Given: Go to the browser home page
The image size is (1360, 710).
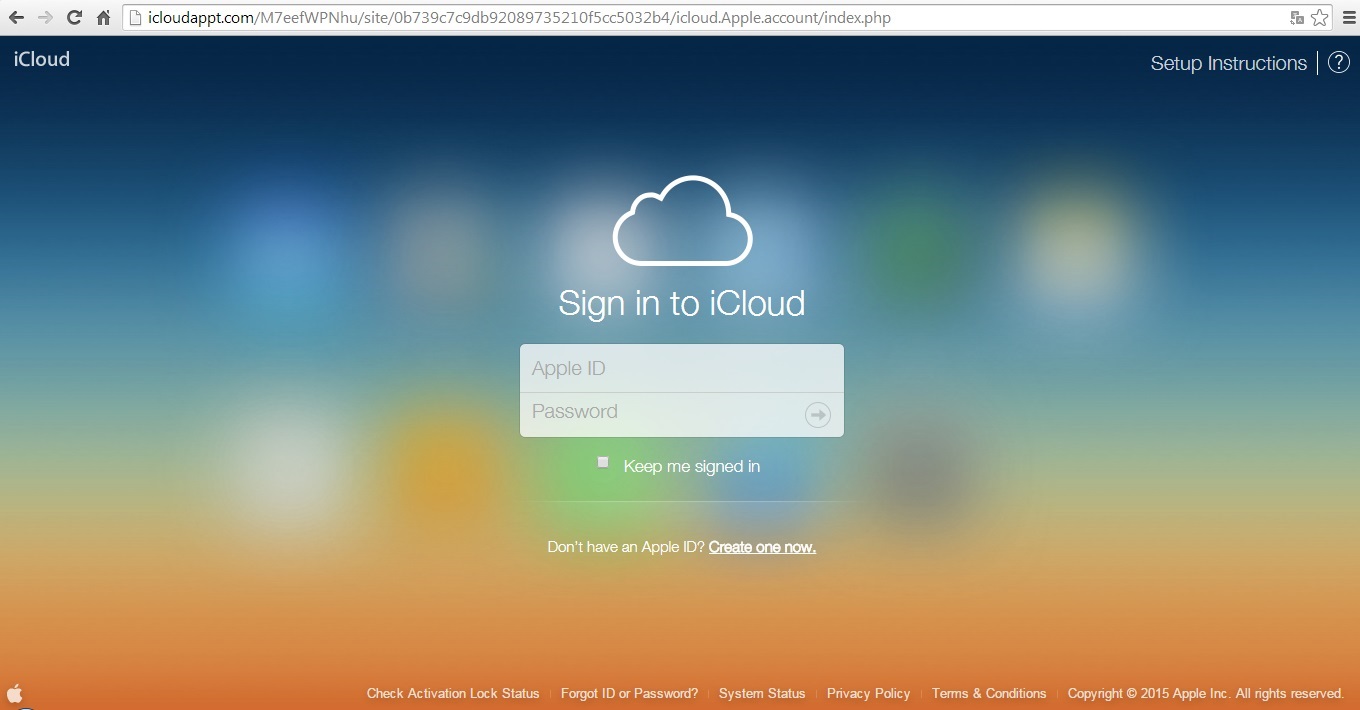Looking at the screenshot, I should click(103, 18).
